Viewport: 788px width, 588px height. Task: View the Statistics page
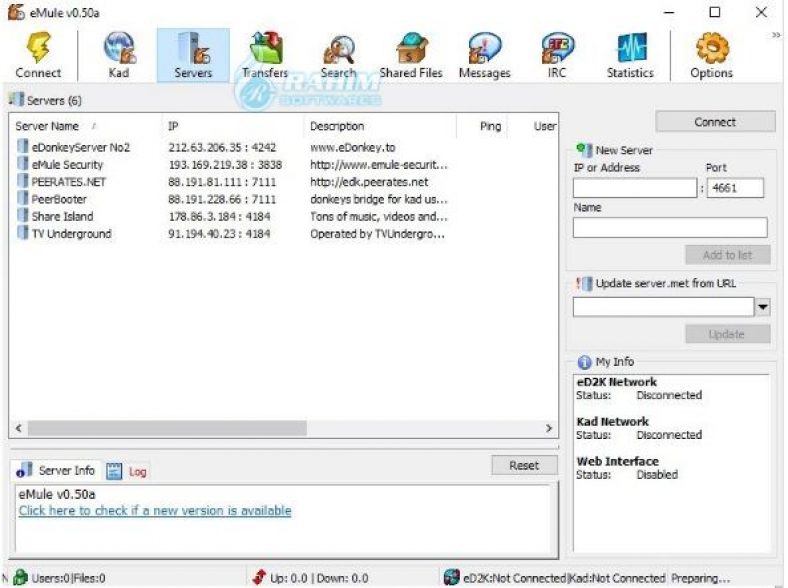[630, 55]
